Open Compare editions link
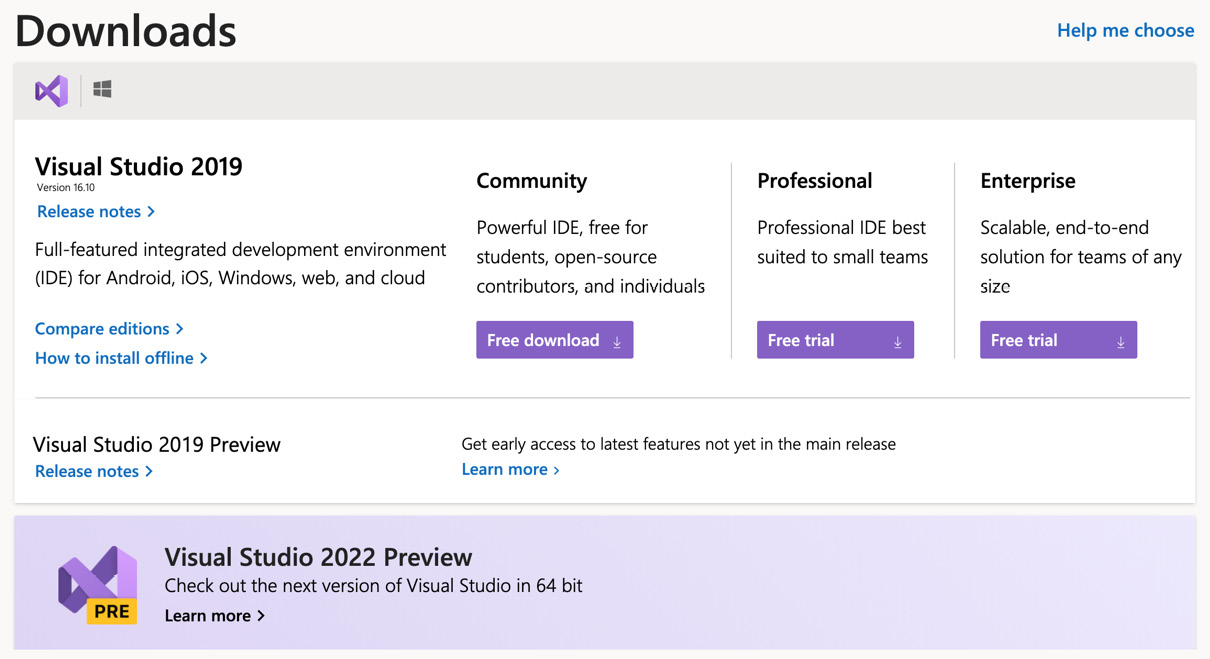The height and width of the screenshot is (659, 1210). click(x=109, y=328)
